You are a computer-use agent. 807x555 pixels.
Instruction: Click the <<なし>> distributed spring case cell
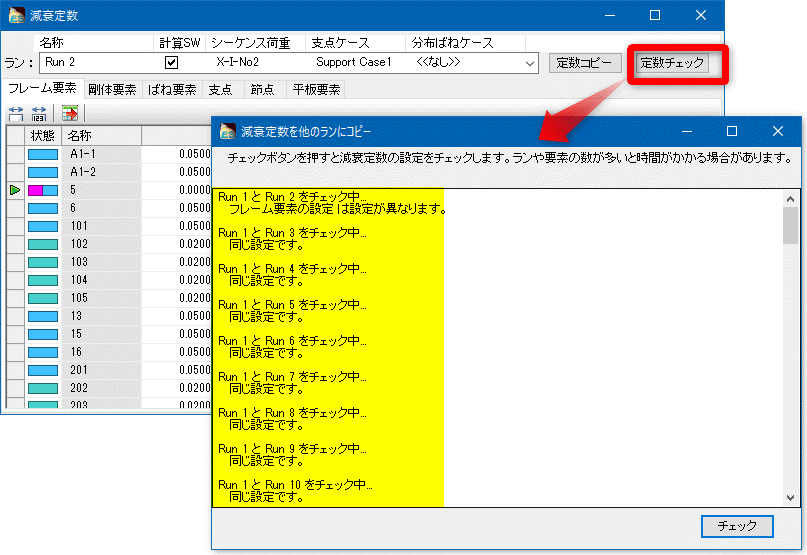tap(438, 62)
